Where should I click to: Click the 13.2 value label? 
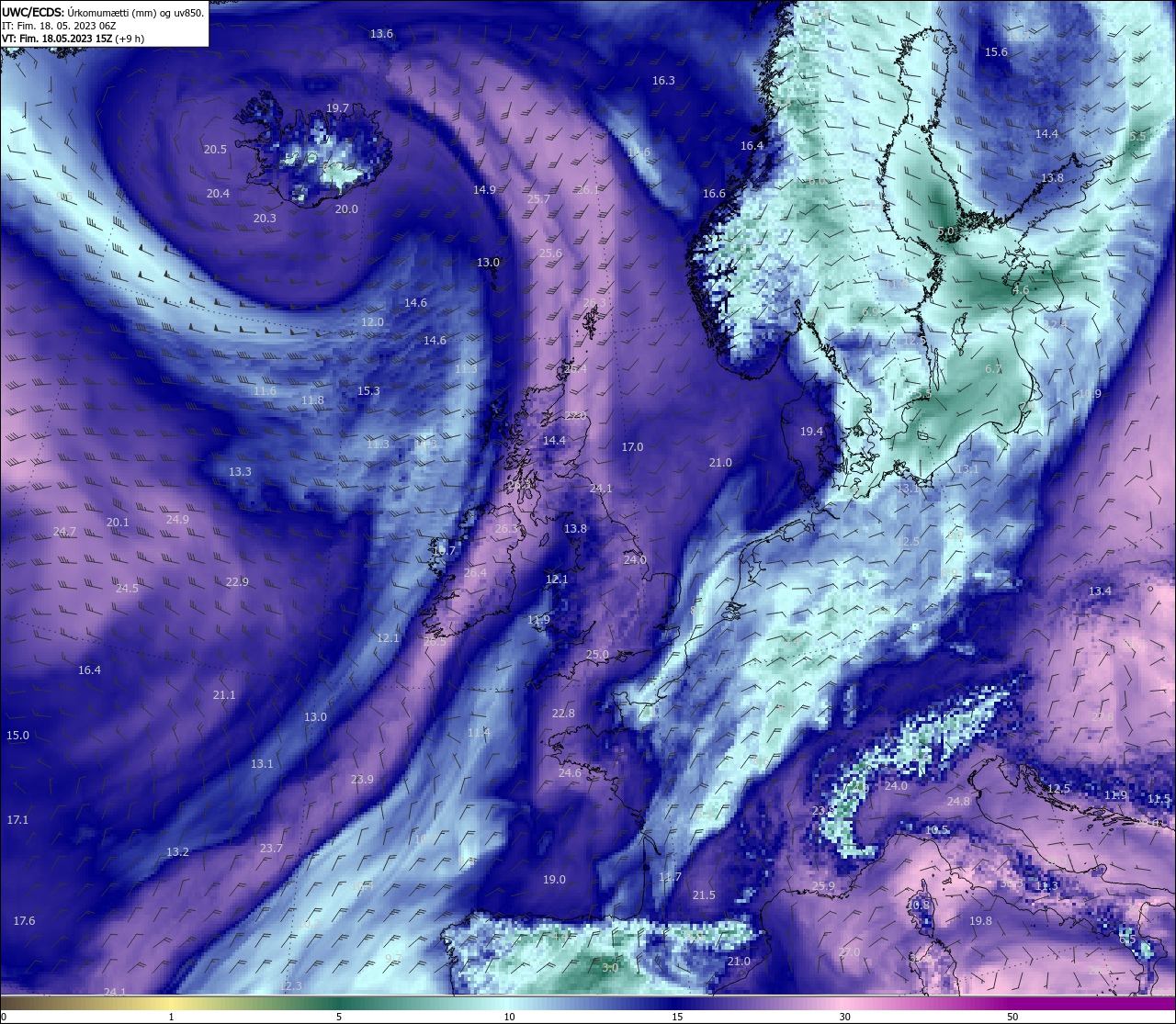tap(177, 852)
